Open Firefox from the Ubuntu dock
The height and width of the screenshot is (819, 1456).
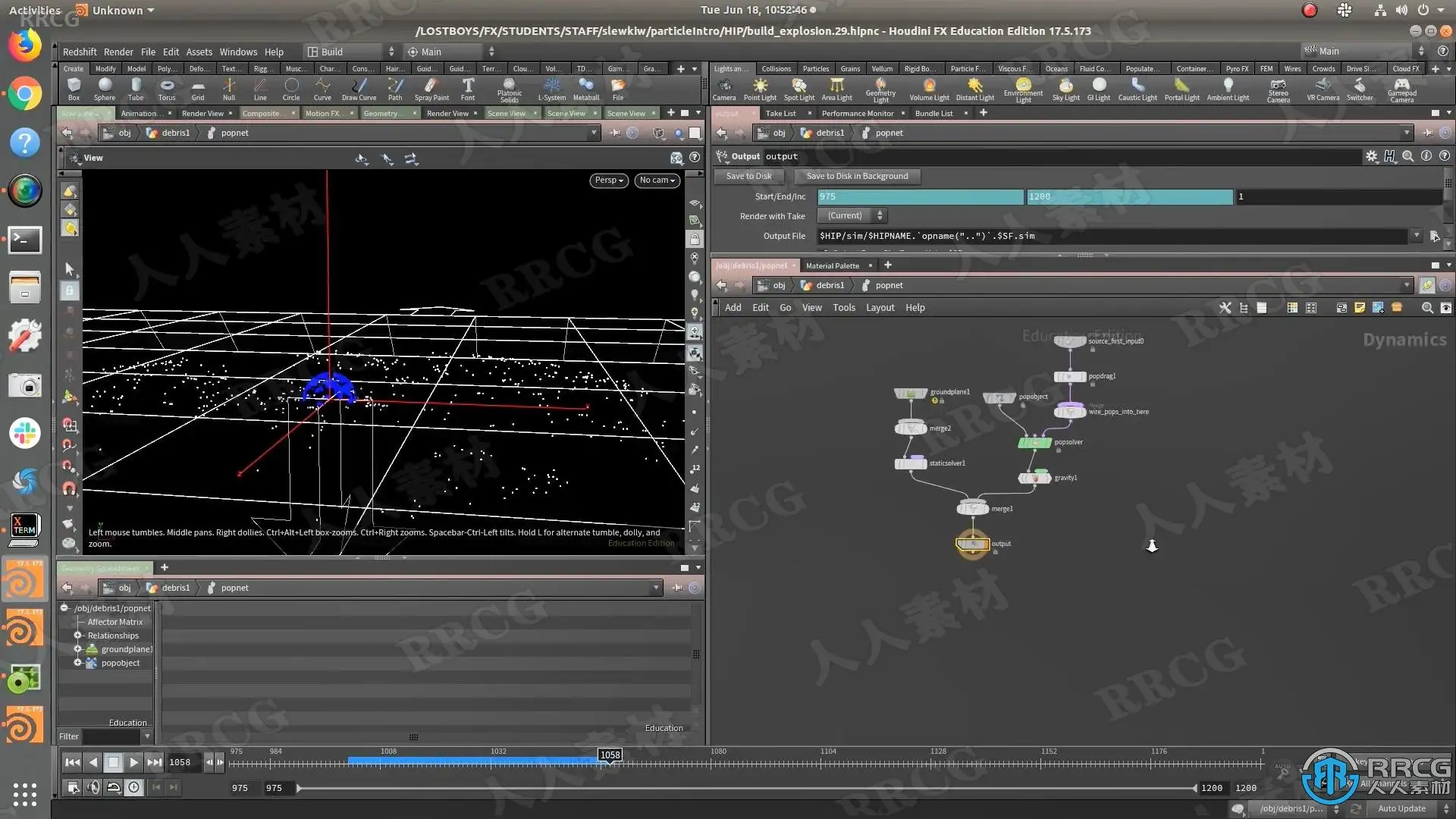coord(24,45)
